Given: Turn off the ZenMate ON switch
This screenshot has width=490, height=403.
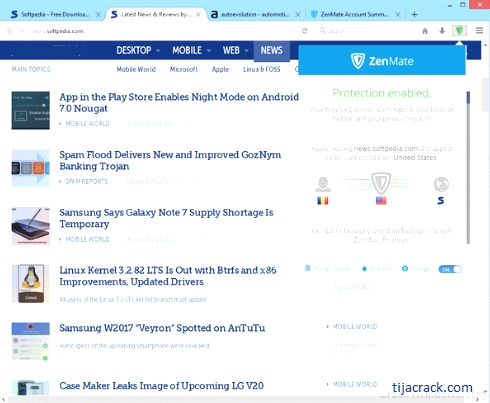Looking at the screenshot, I should (x=450, y=269).
